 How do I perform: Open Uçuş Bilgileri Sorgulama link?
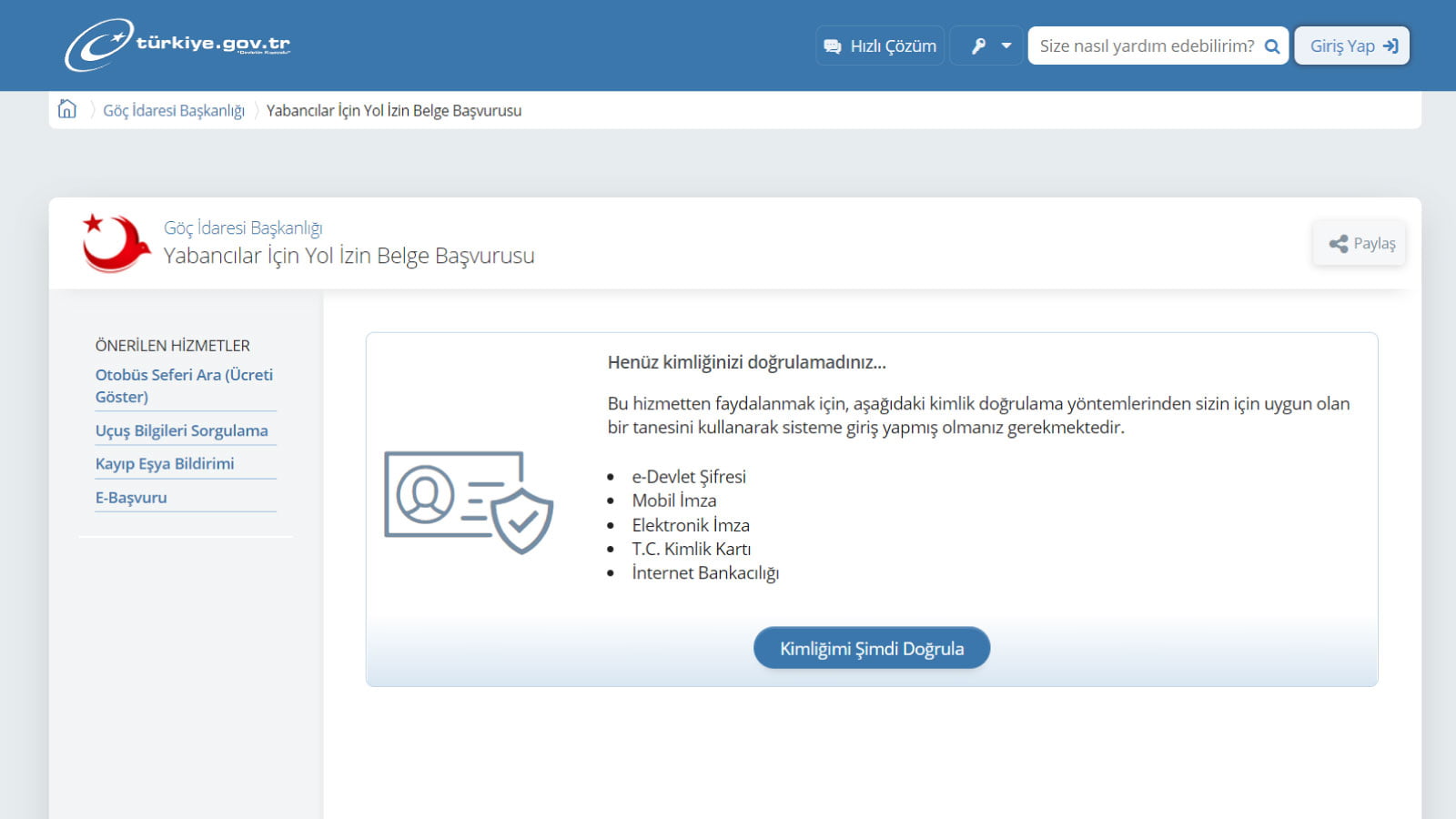click(181, 430)
